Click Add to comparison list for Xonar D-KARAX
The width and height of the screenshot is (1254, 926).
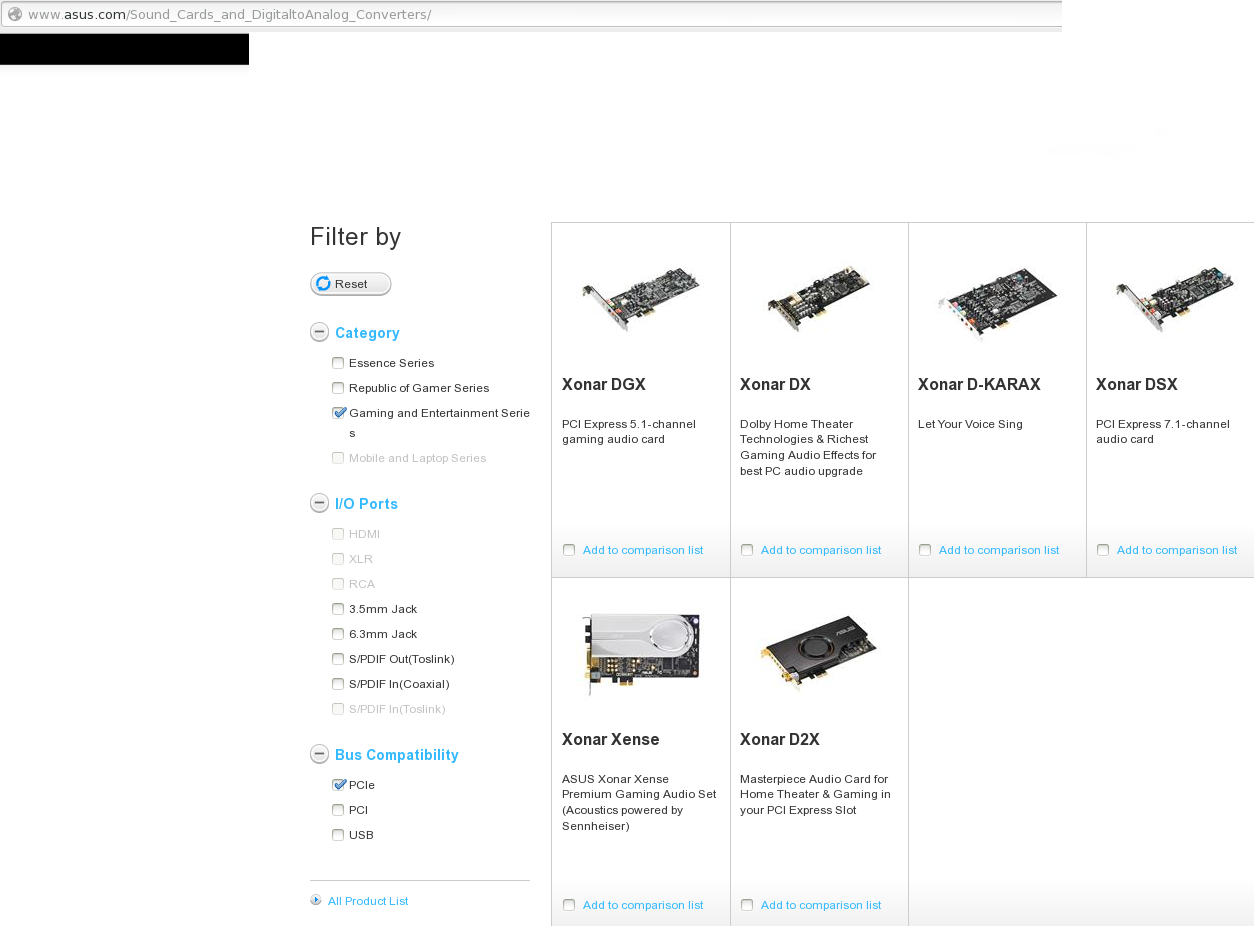click(x=999, y=550)
